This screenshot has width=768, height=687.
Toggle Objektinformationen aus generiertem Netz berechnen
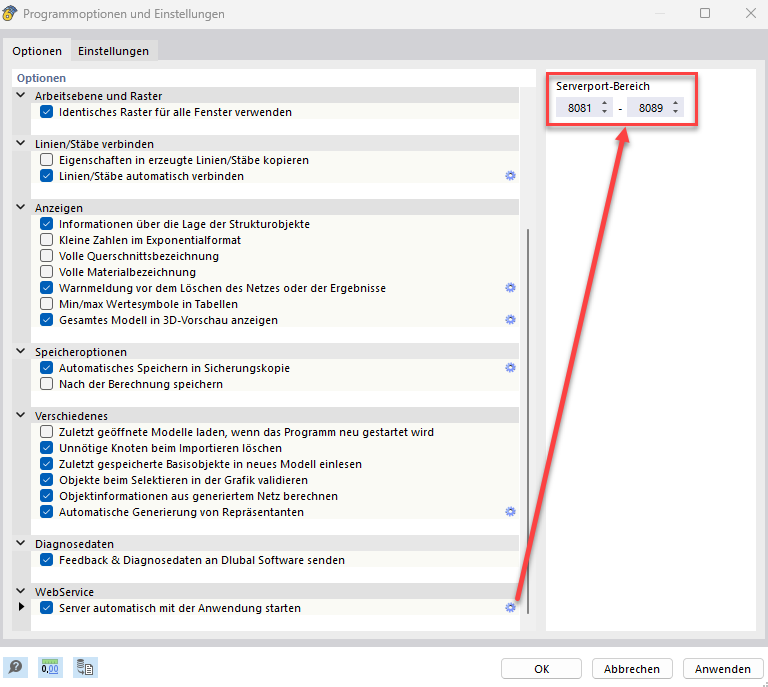47,496
